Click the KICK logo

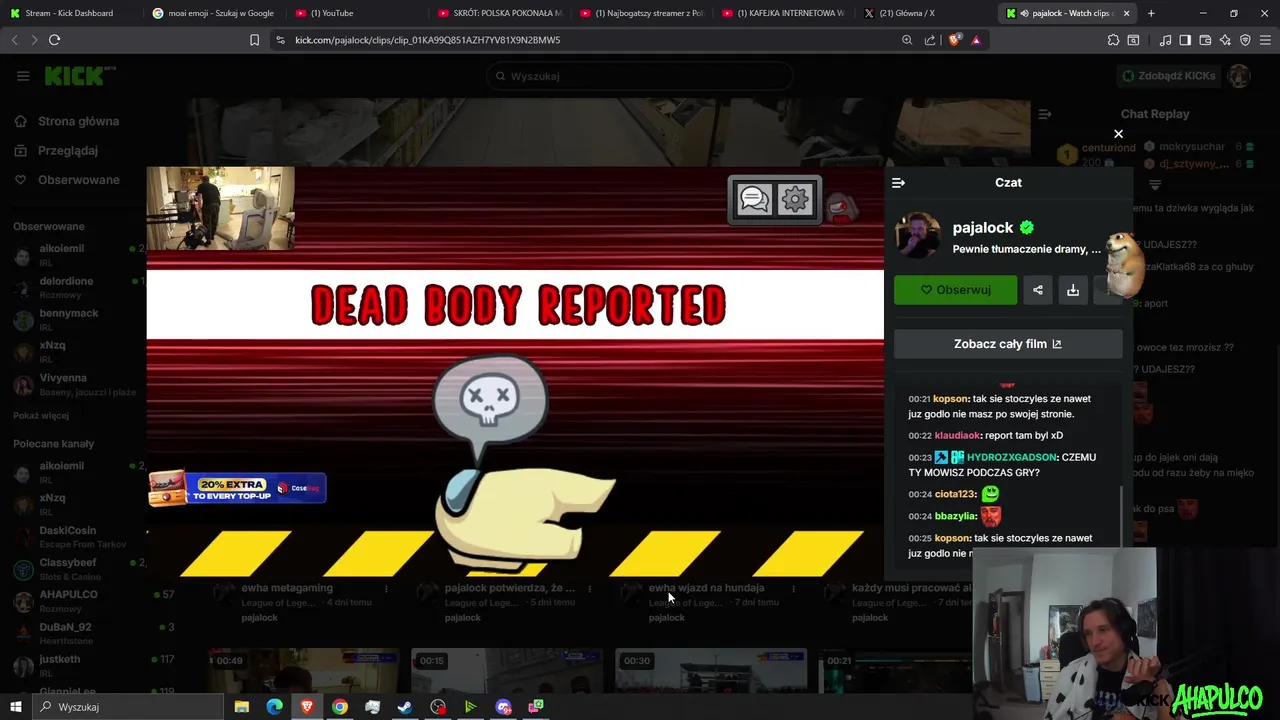click(80, 76)
